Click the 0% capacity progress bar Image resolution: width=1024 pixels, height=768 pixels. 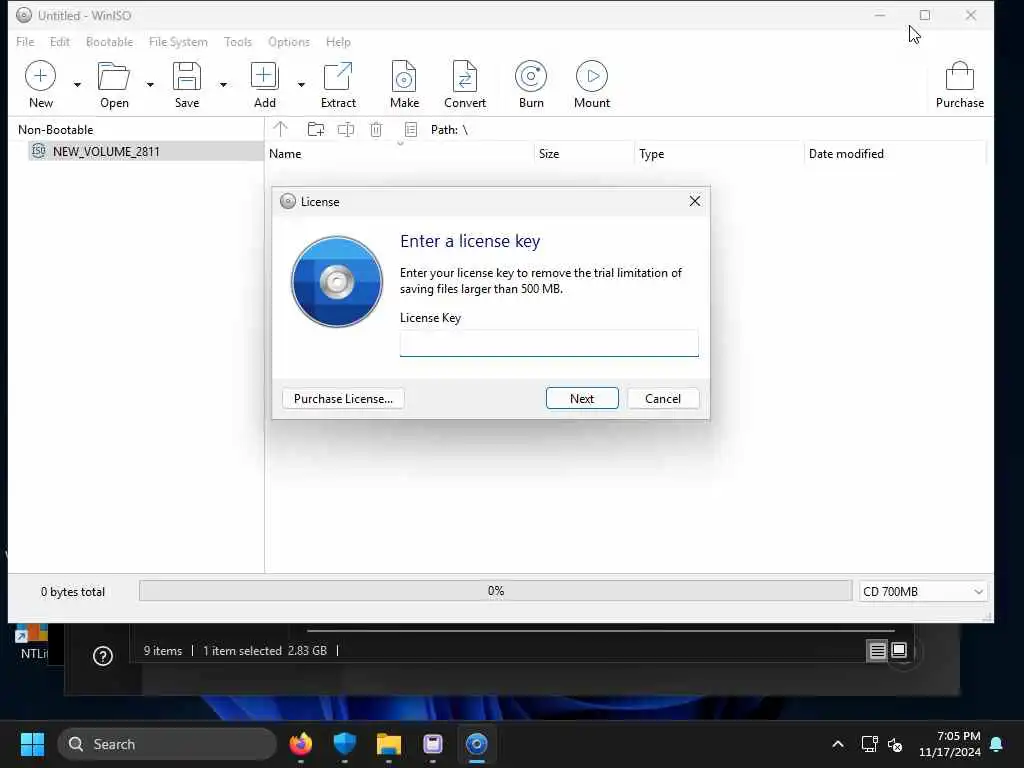(496, 591)
